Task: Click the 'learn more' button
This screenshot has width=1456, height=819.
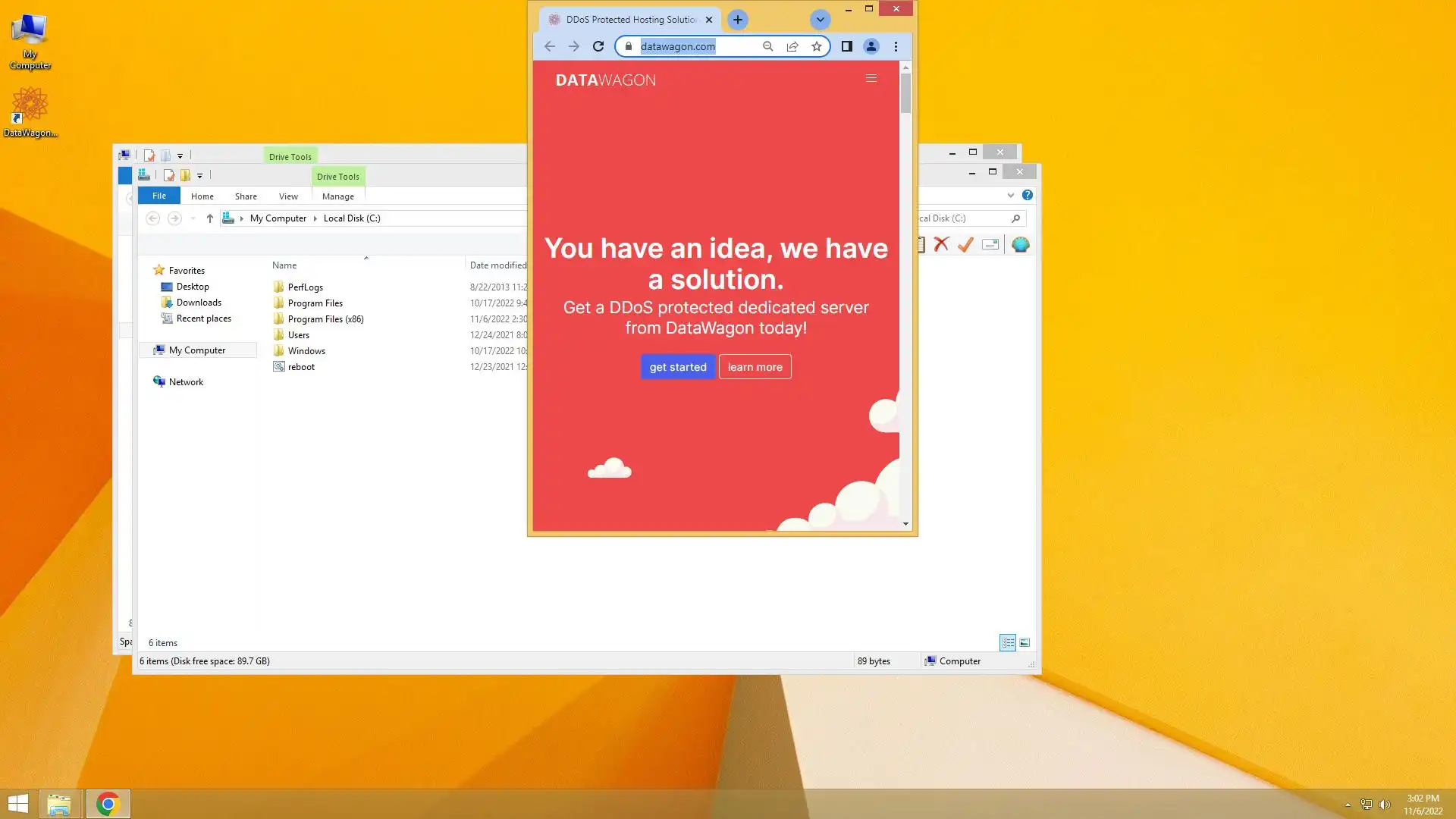Action: tap(755, 367)
